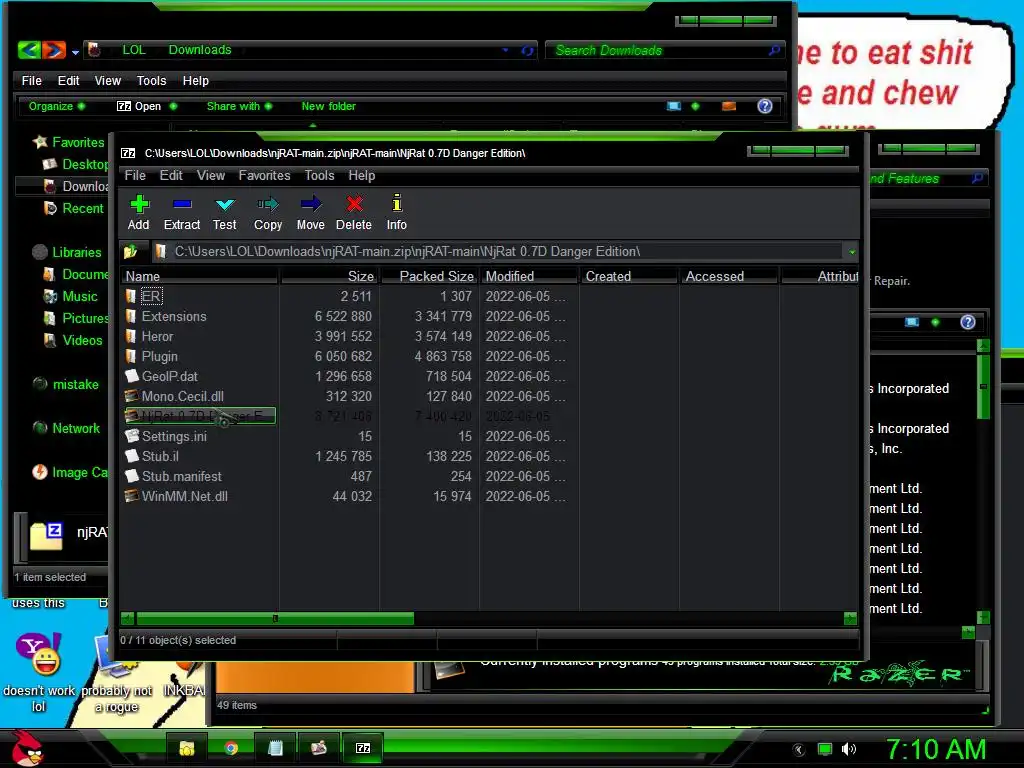Screen dimensions: 1024x768
Task: Select the Mono.Cecil.dll file
Action: click(182, 396)
